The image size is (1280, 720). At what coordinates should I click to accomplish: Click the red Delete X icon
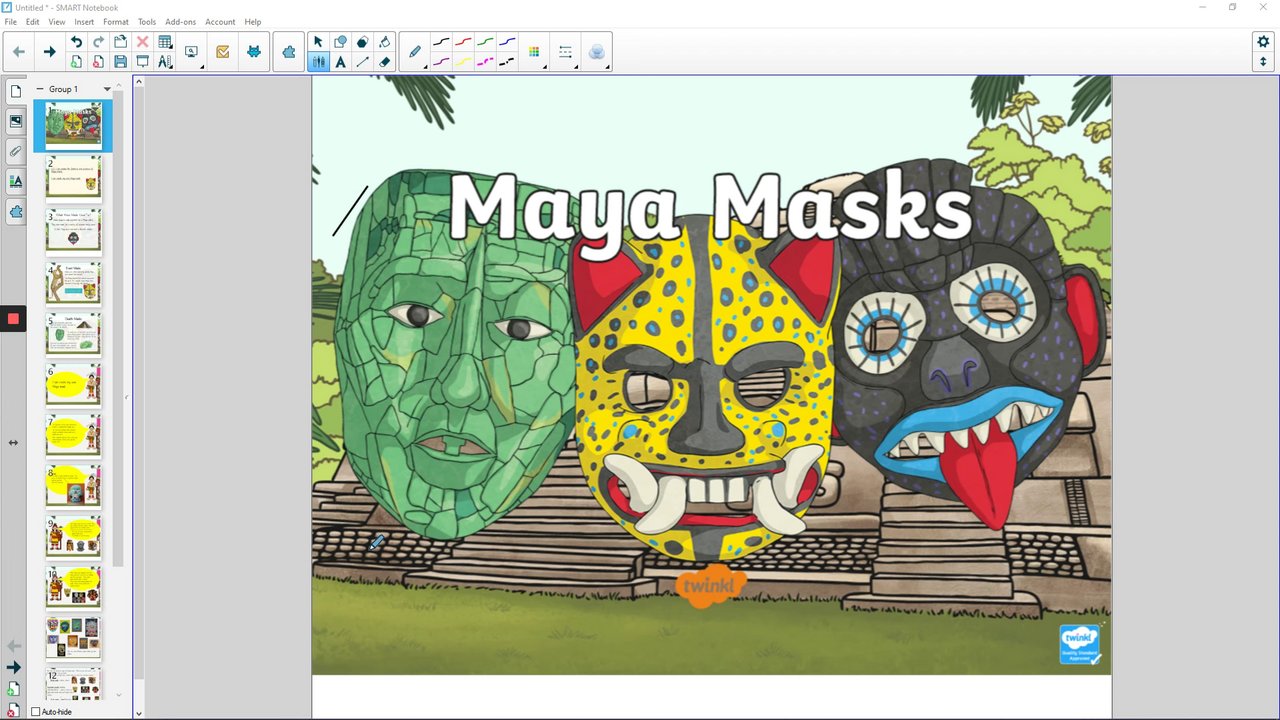(x=142, y=42)
